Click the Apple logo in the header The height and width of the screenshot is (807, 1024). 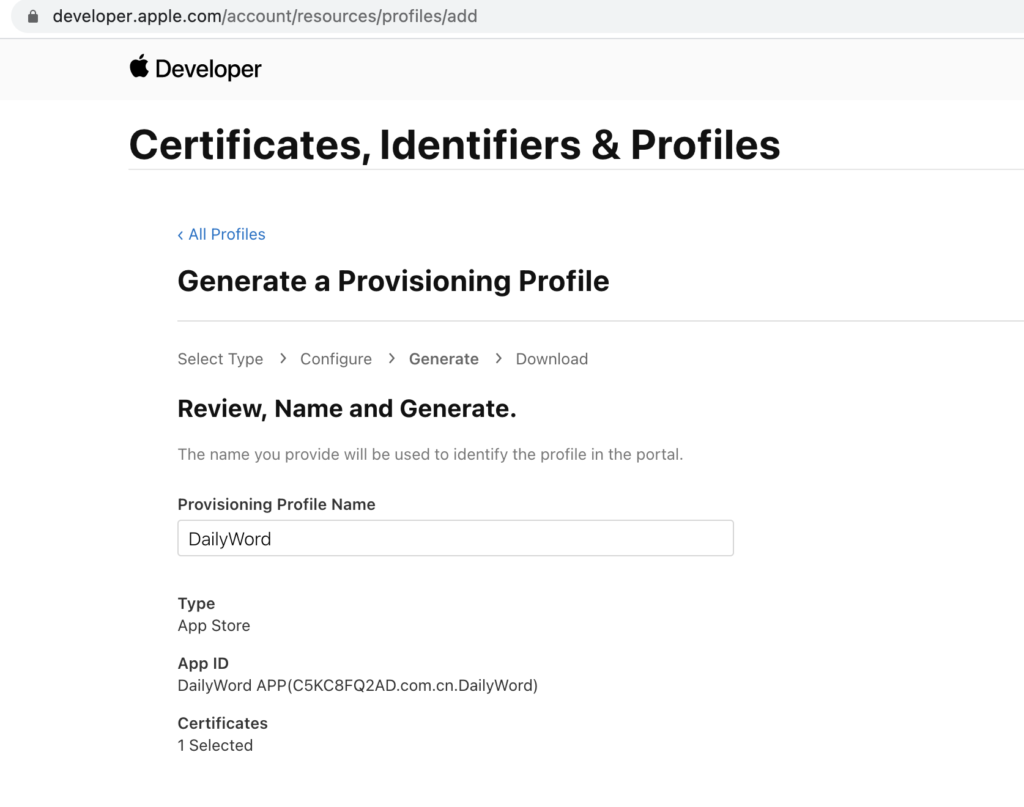tap(139, 67)
